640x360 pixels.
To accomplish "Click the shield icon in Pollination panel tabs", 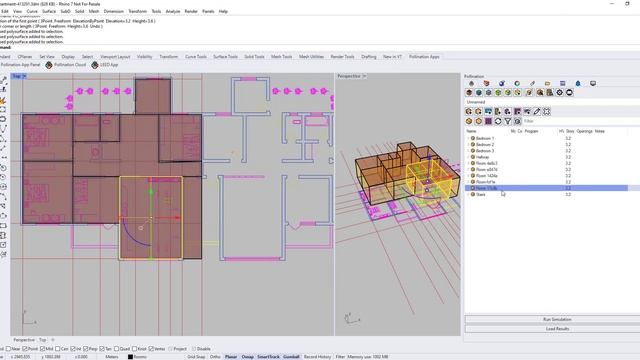I will point(486,83).
